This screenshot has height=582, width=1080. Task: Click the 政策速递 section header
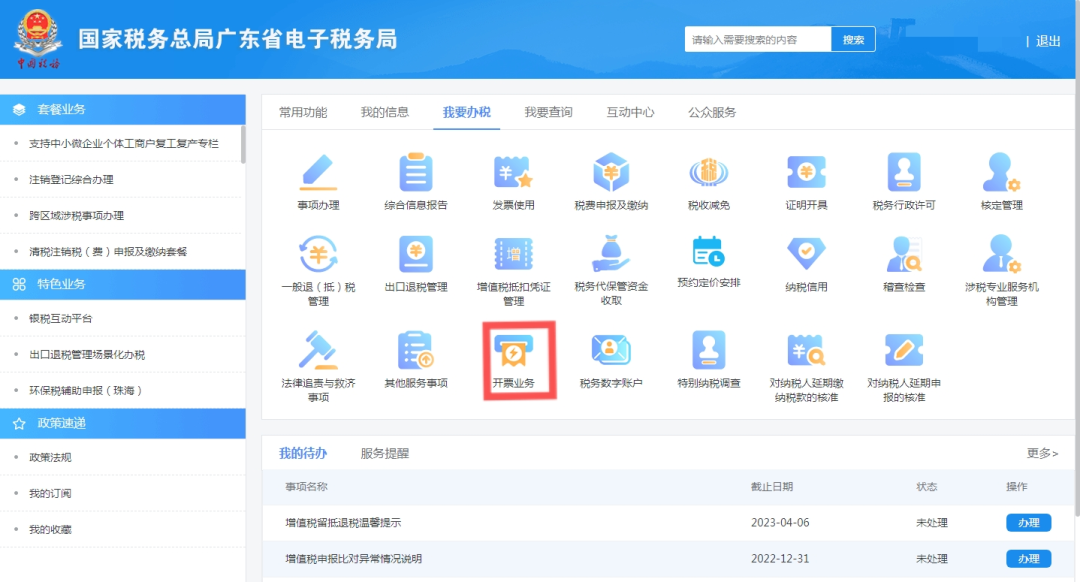pos(123,424)
